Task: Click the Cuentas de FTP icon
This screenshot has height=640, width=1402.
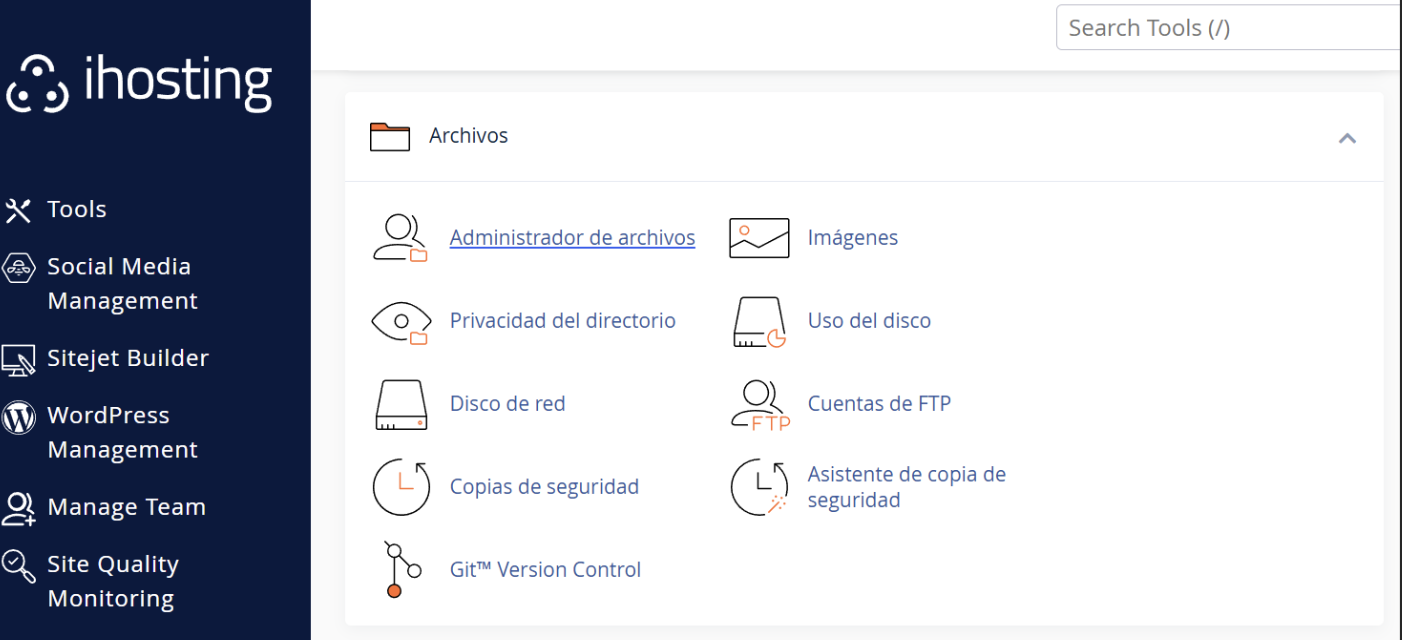Action: click(x=759, y=404)
